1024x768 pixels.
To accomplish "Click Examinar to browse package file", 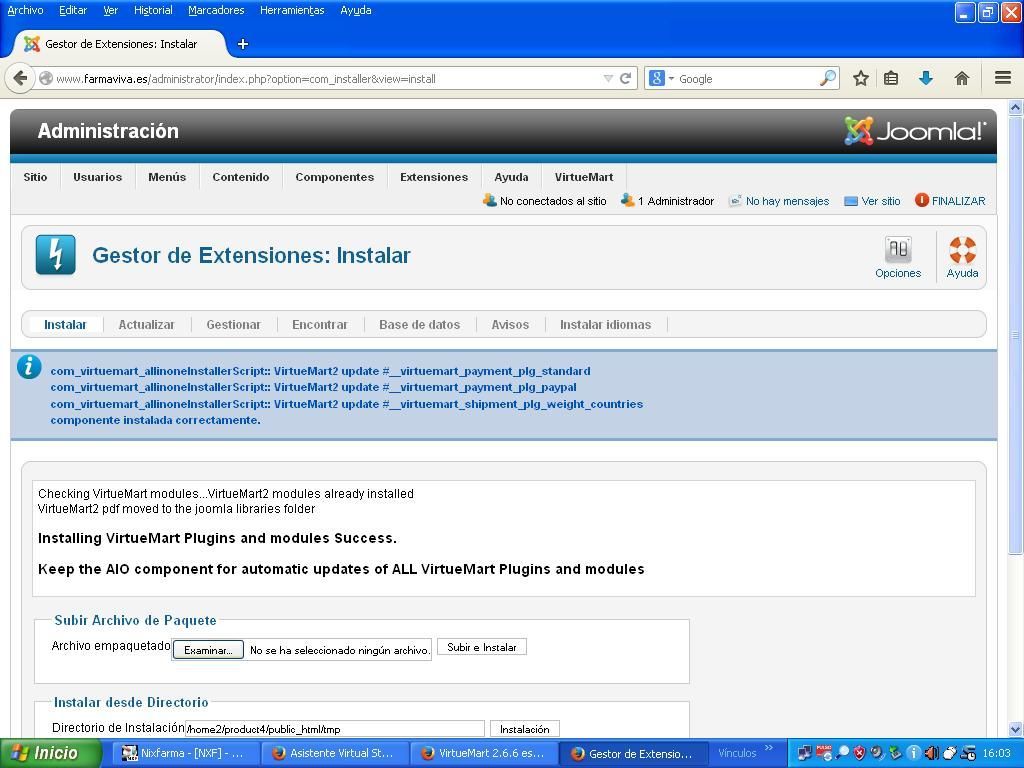I will pyautogui.click(x=208, y=650).
